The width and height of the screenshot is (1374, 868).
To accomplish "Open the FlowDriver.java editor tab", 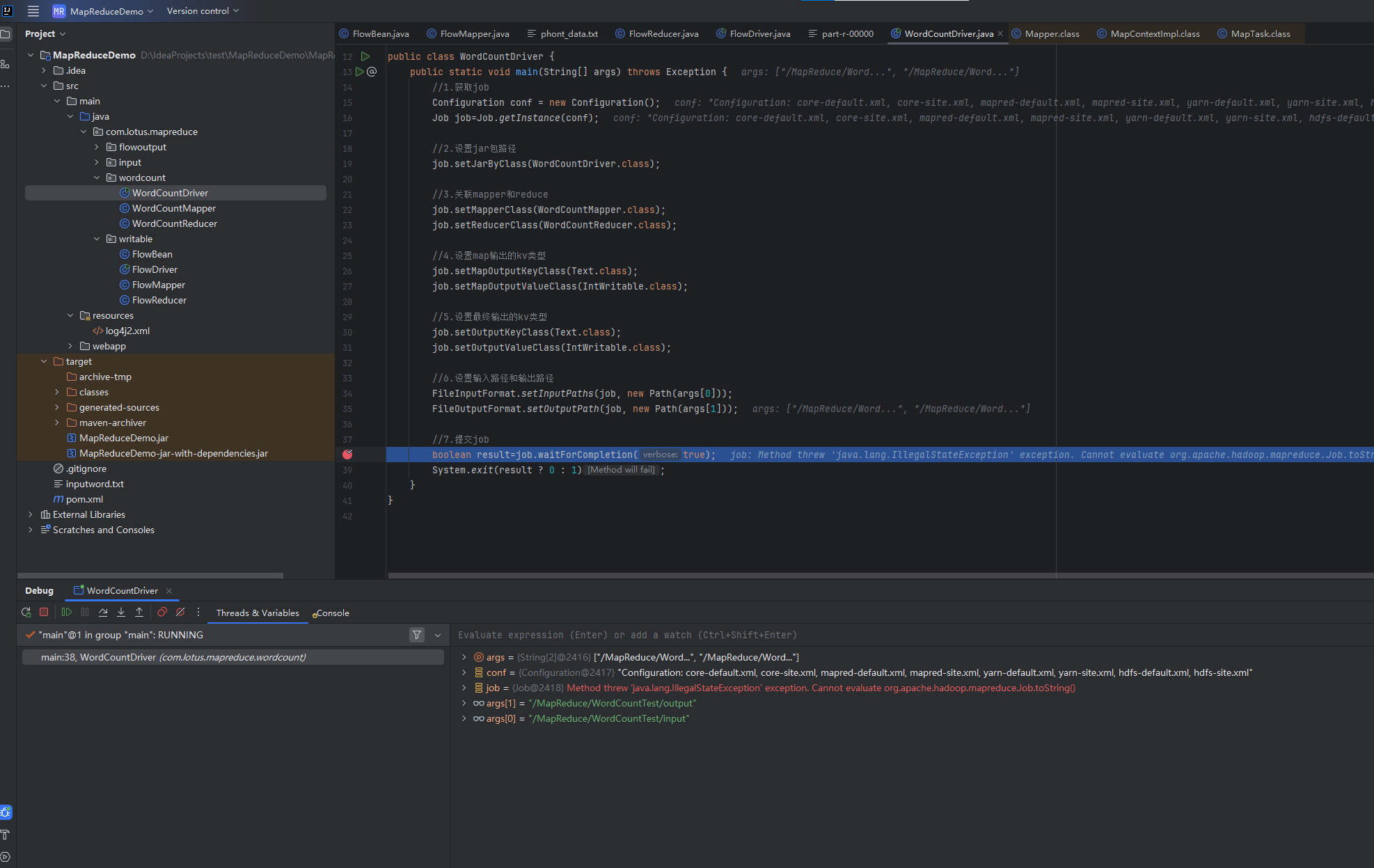I will (x=759, y=33).
